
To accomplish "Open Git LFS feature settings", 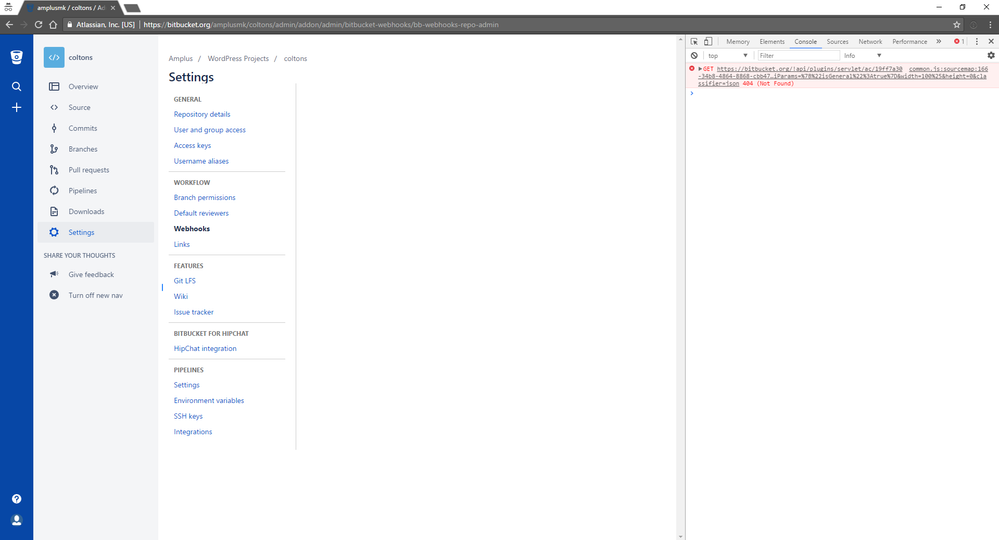I will 185,281.
